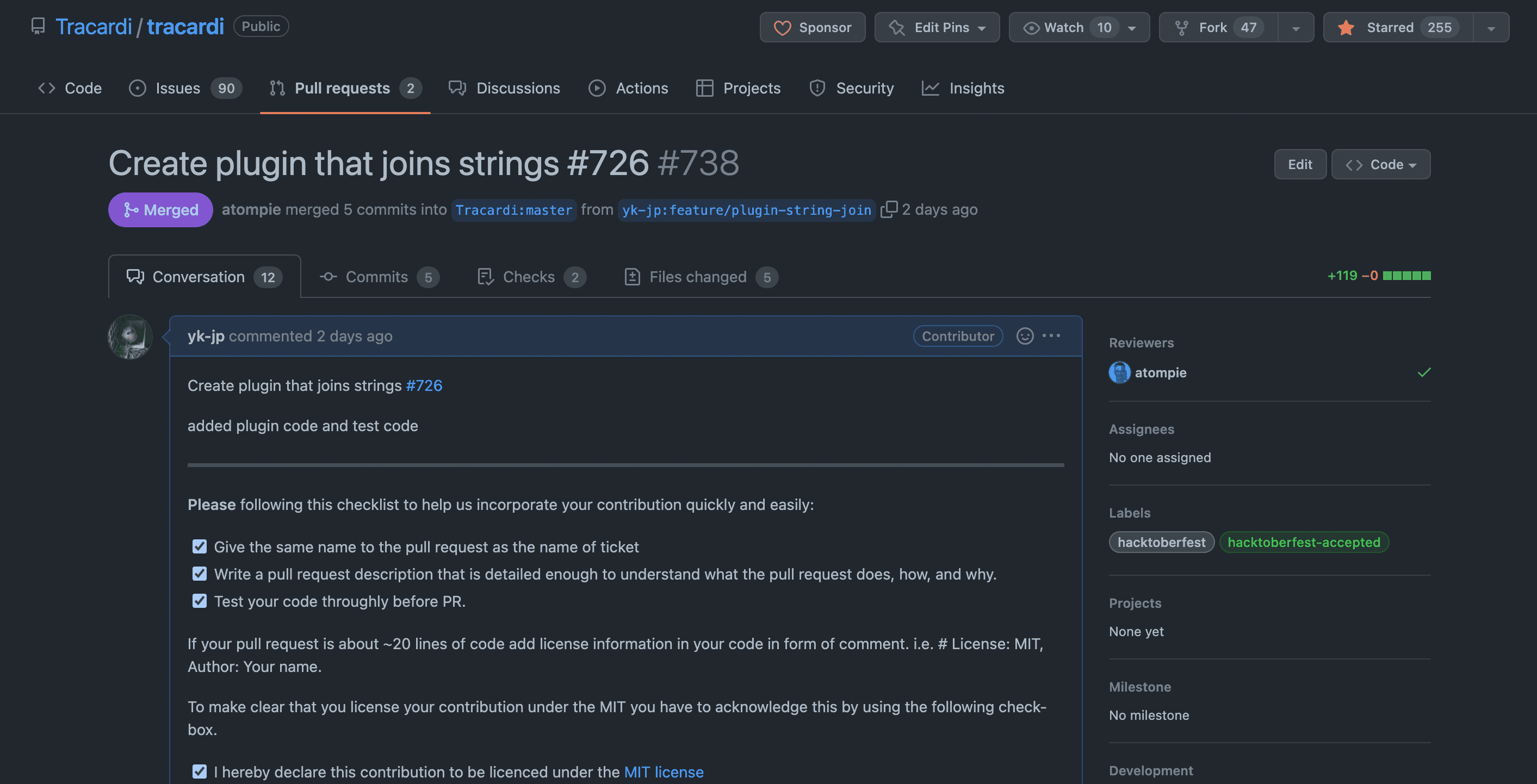The height and width of the screenshot is (784, 1537).
Task: Click the Starred button
Action: pos(1398,27)
